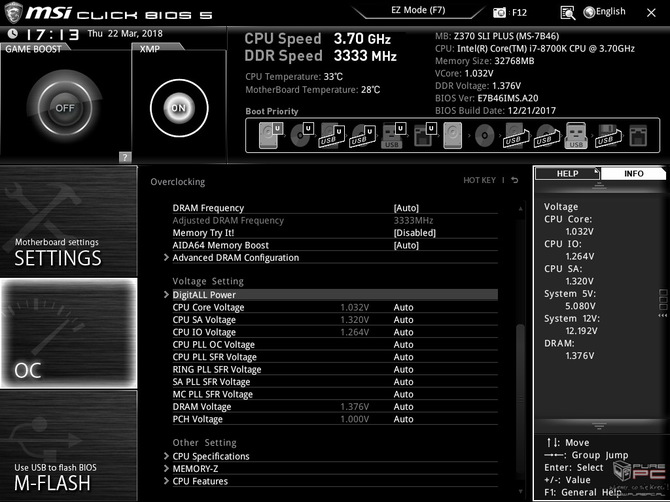Select legacy hard disk boot icon without badge
This screenshot has width=670, height=502.
click(453, 135)
